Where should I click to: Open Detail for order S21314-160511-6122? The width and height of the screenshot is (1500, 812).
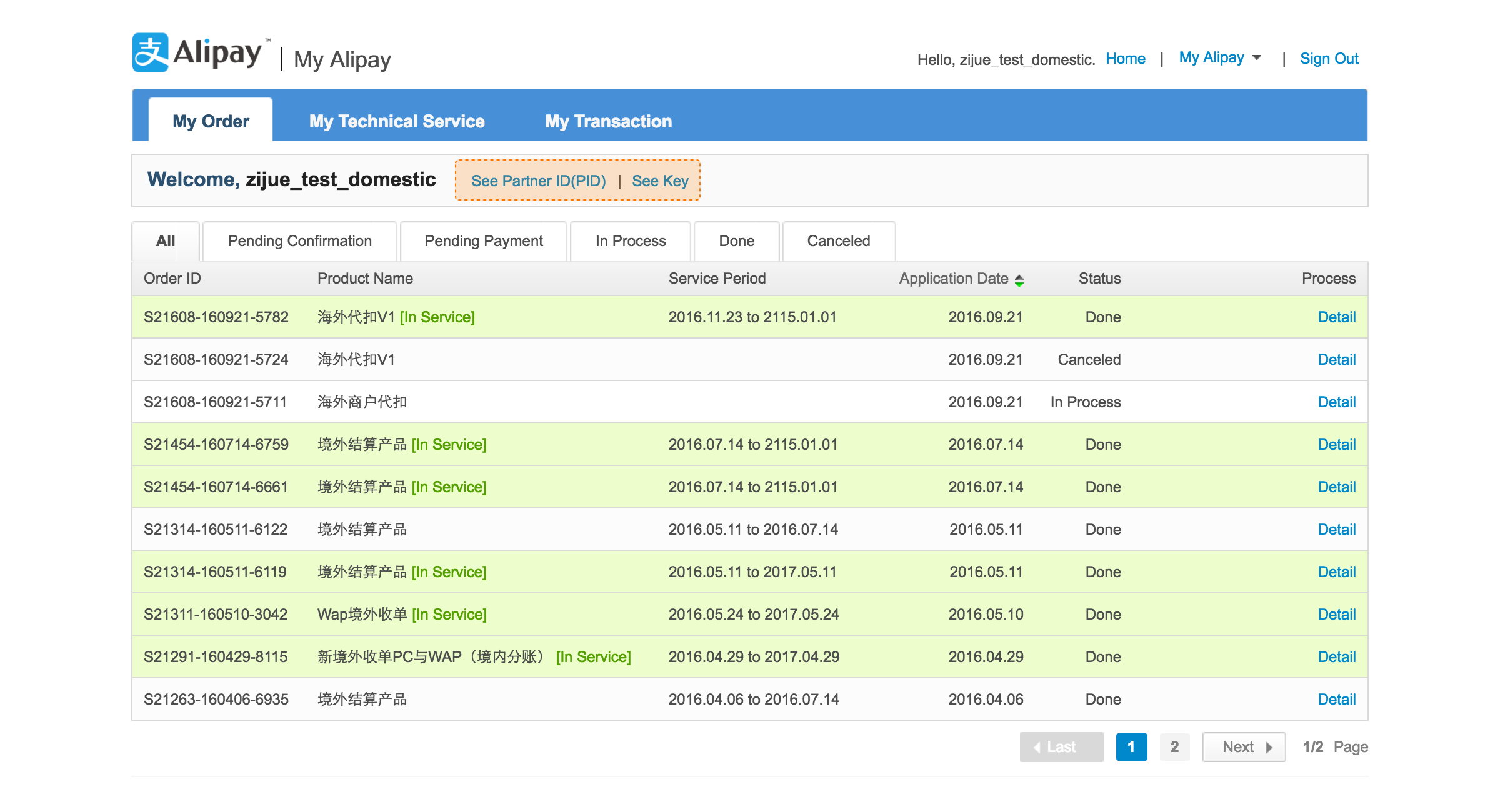[x=1336, y=530]
